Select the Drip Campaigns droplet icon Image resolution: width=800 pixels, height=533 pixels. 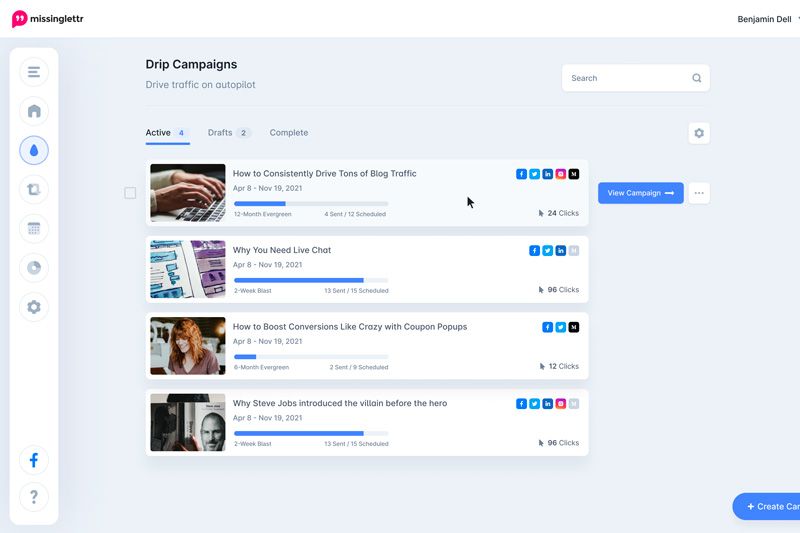pyautogui.click(x=34, y=150)
